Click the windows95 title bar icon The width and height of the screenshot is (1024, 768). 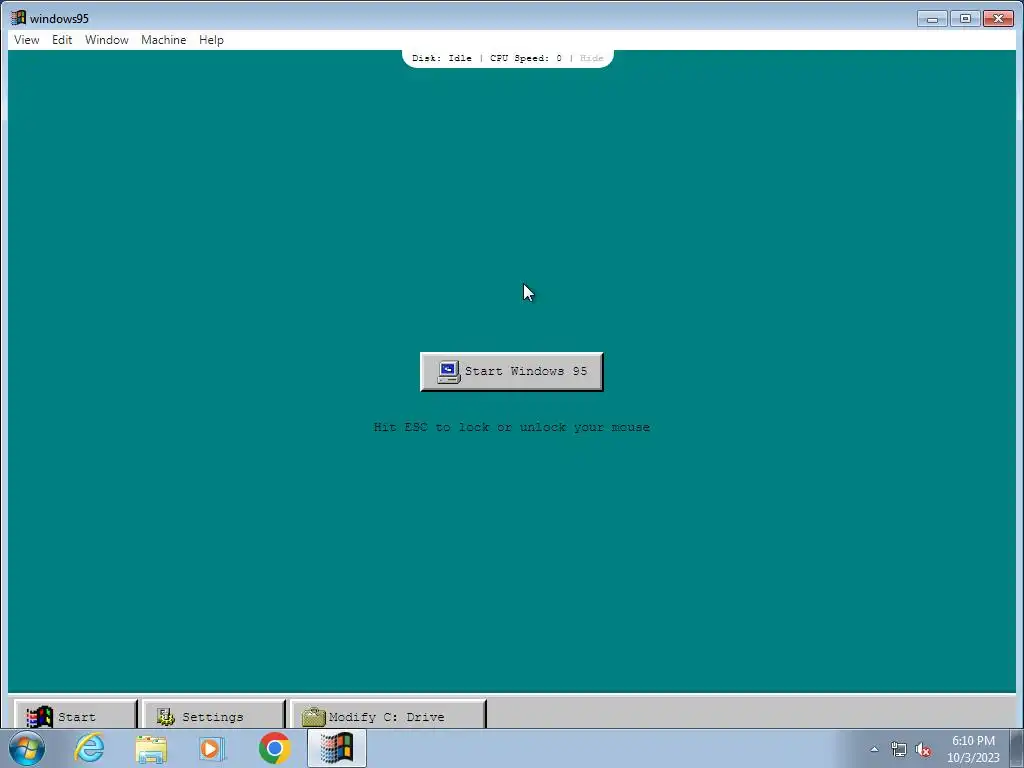click(x=18, y=18)
